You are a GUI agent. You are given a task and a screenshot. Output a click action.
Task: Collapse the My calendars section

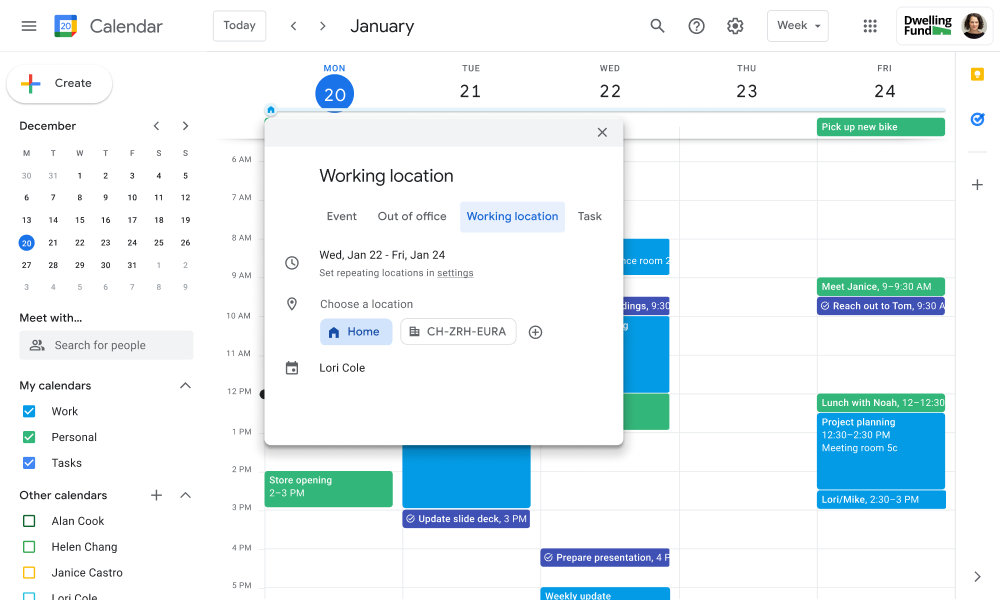(185, 385)
